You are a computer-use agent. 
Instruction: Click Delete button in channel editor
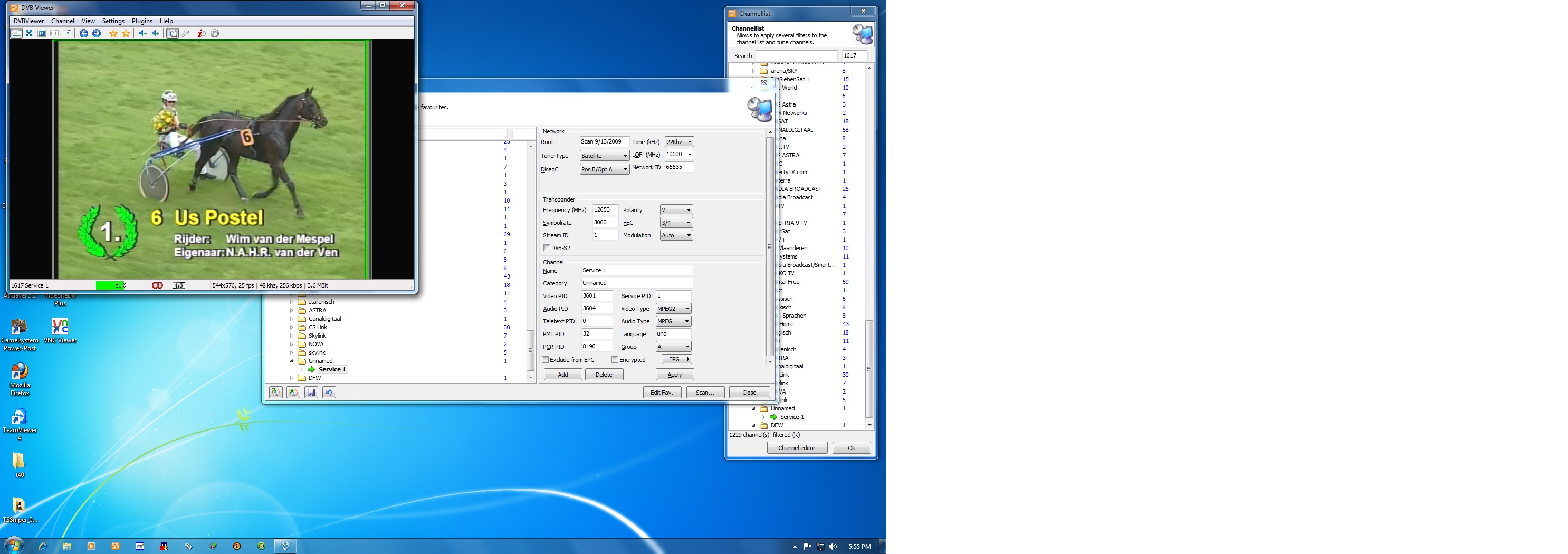(604, 375)
